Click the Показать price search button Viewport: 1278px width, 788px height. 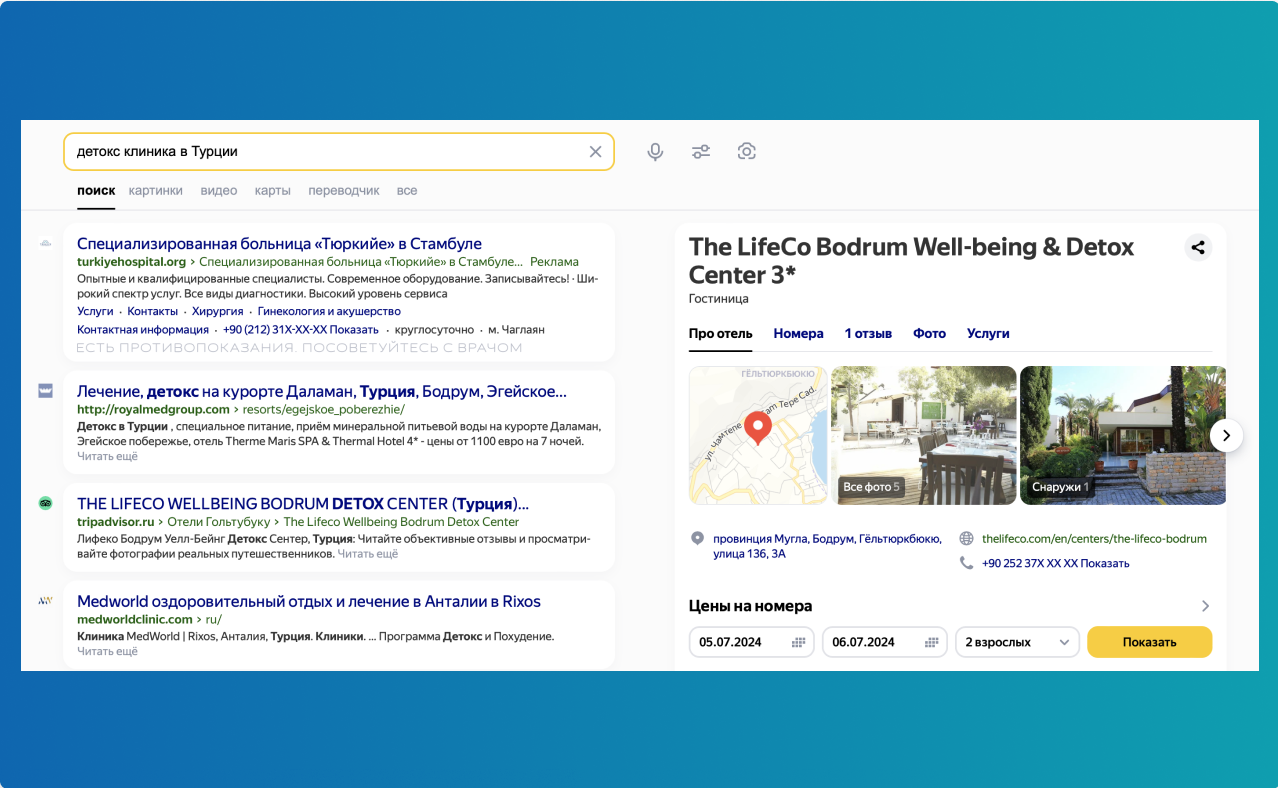click(x=1149, y=641)
